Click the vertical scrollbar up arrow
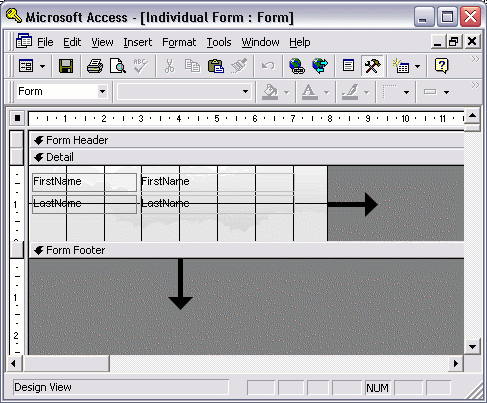 [472, 116]
